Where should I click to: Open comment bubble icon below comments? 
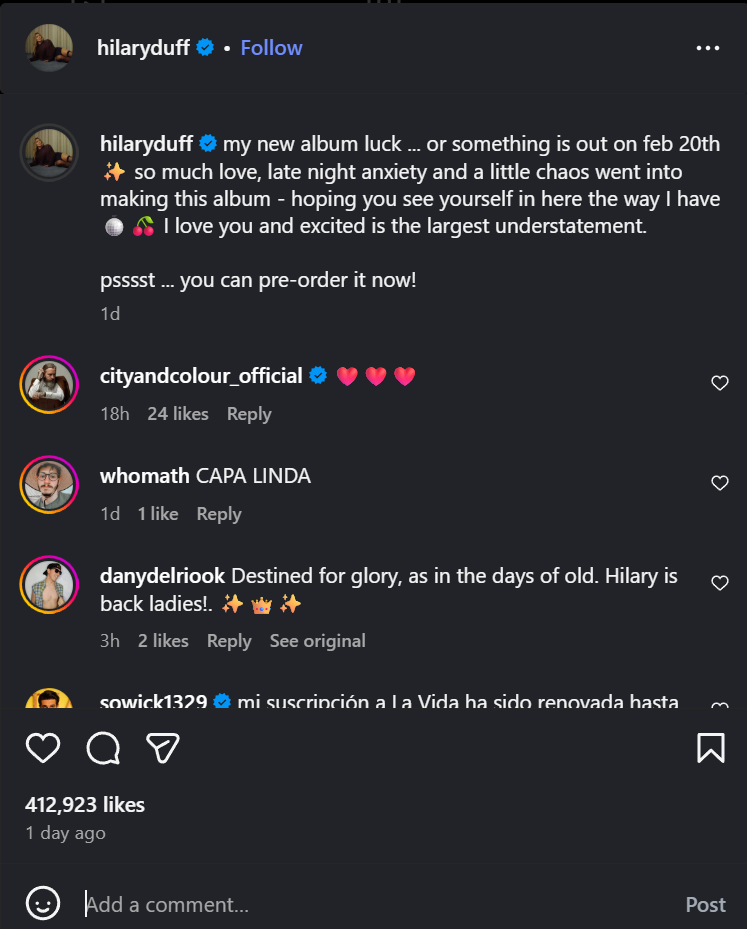[x=103, y=748]
